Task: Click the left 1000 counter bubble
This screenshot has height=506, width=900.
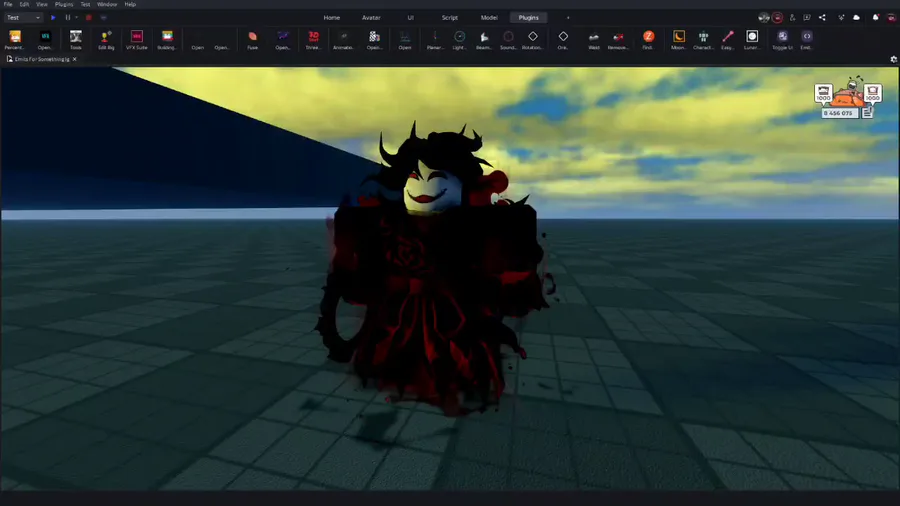Action: pyautogui.click(x=823, y=94)
